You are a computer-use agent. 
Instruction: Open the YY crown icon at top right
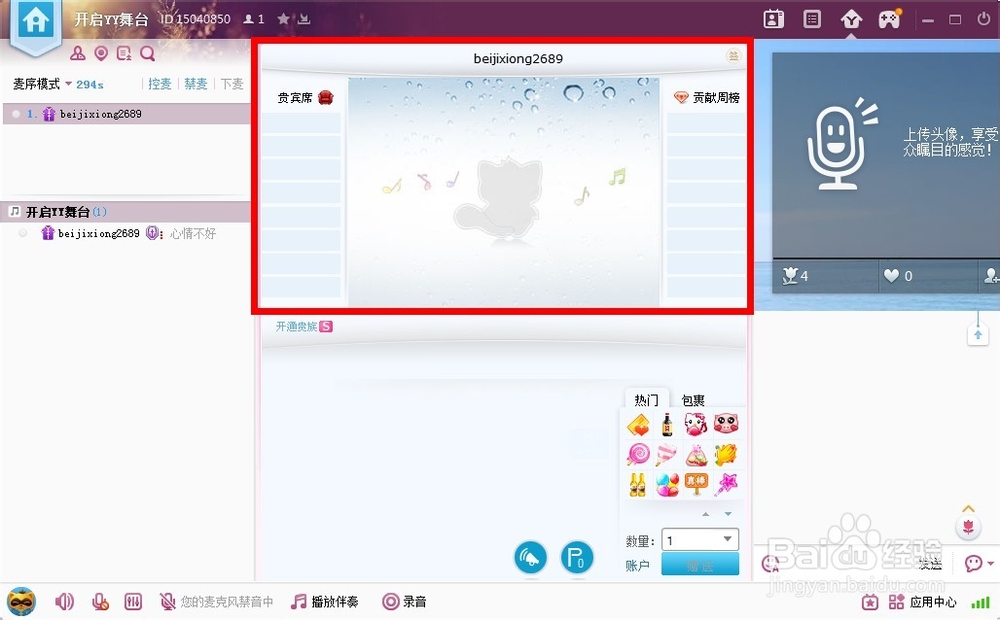pyautogui.click(x=851, y=19)
